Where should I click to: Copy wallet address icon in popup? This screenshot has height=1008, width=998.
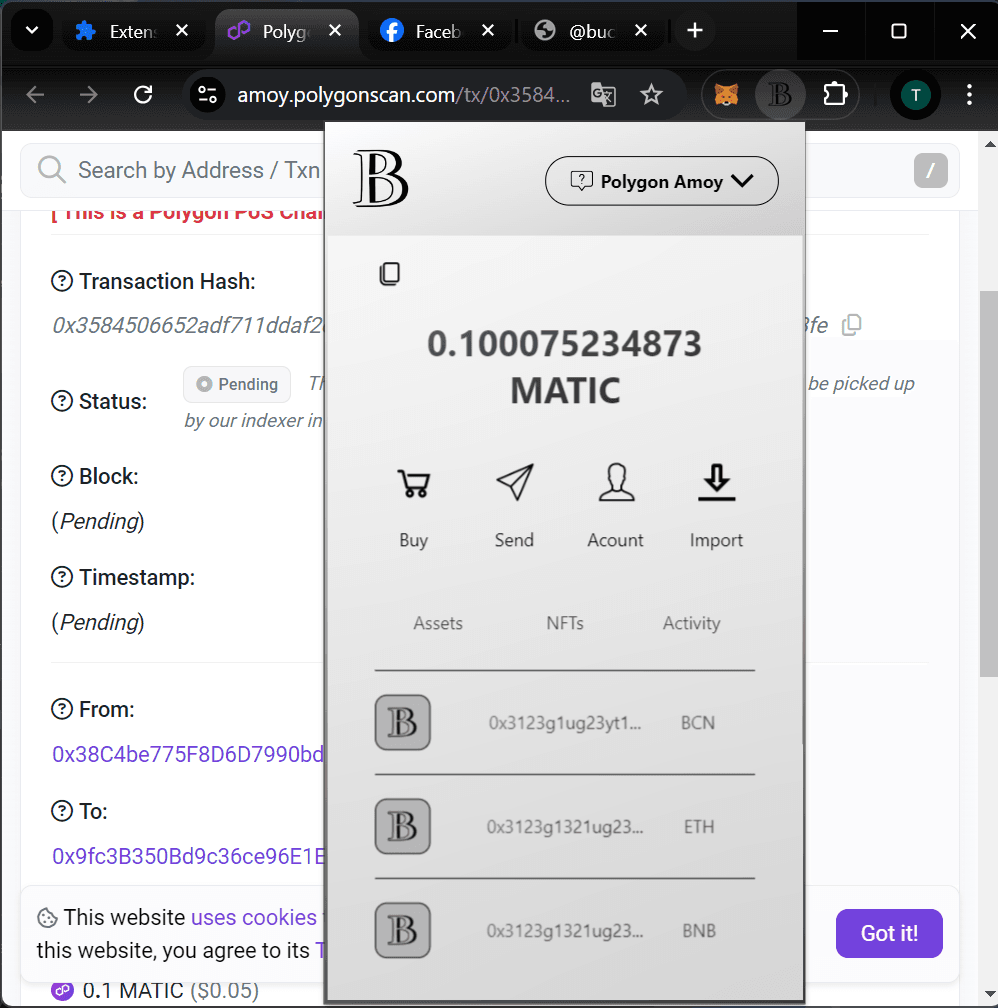(390, 274)
